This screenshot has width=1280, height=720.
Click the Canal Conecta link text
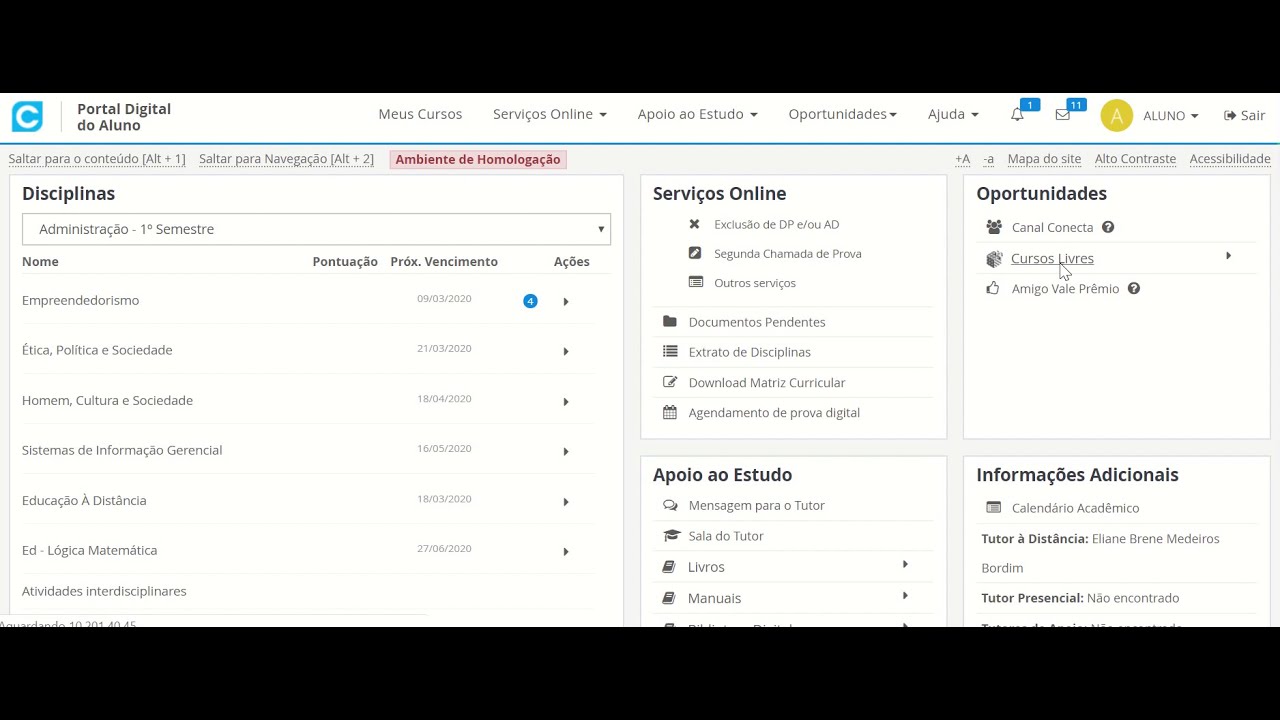click(x=1052, y=227)
